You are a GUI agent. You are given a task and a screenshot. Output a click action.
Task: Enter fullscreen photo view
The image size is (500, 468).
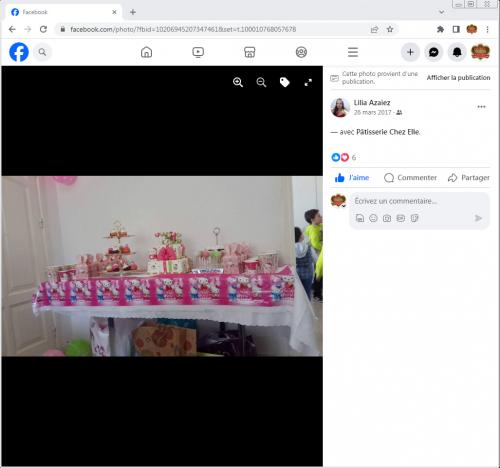pos(308,82)
